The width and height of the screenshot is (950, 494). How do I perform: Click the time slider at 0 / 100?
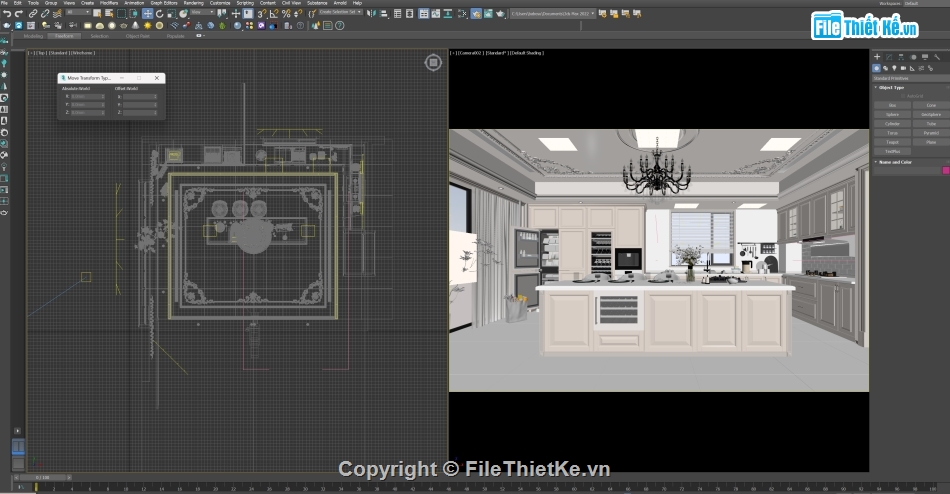point(42,478)
